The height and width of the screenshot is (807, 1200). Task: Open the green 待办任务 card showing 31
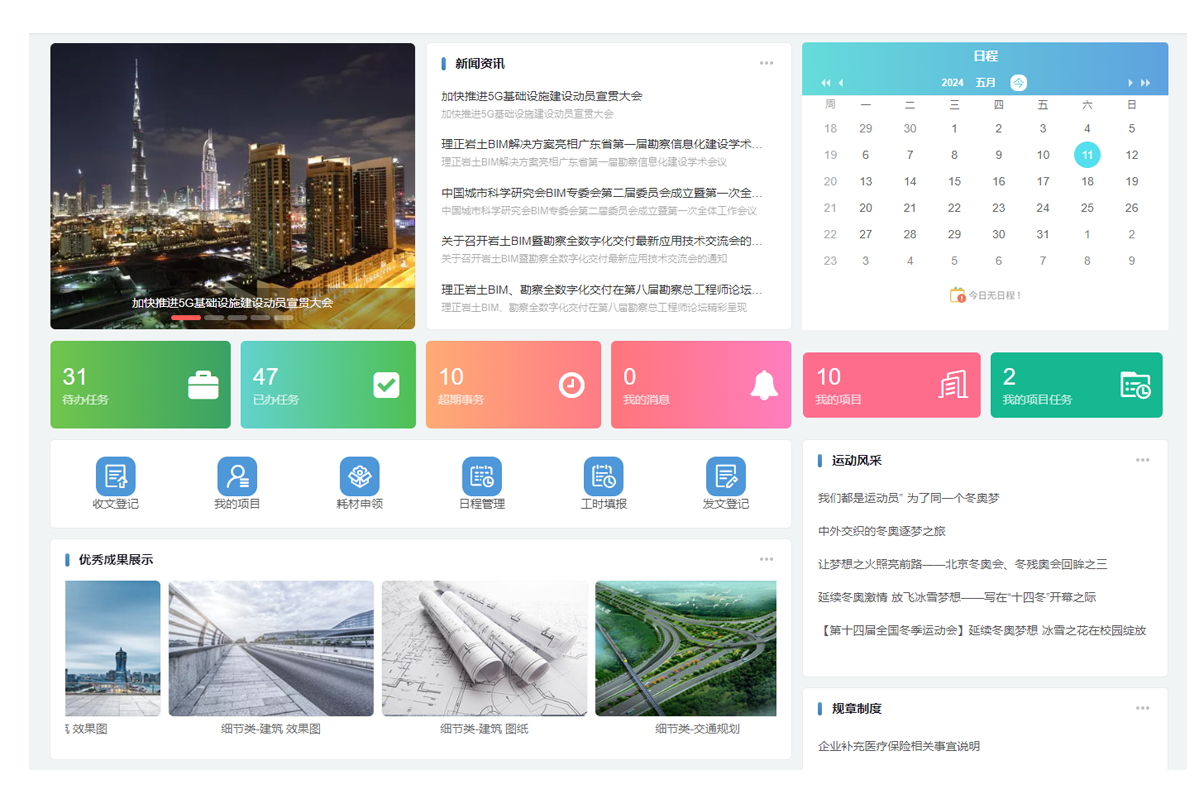tap(140, 385)
